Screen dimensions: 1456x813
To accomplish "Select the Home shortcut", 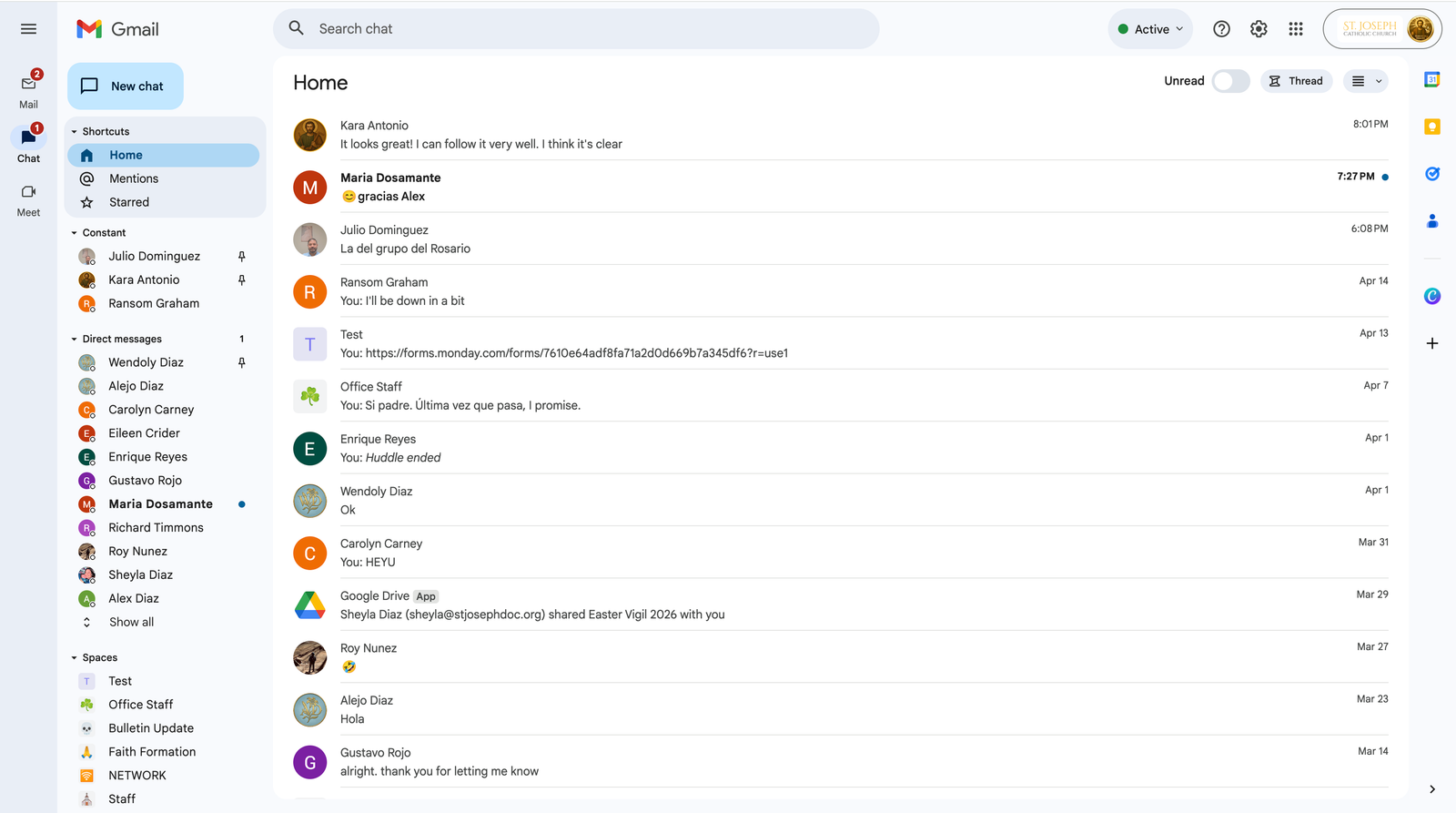I will tap(164, 156).
